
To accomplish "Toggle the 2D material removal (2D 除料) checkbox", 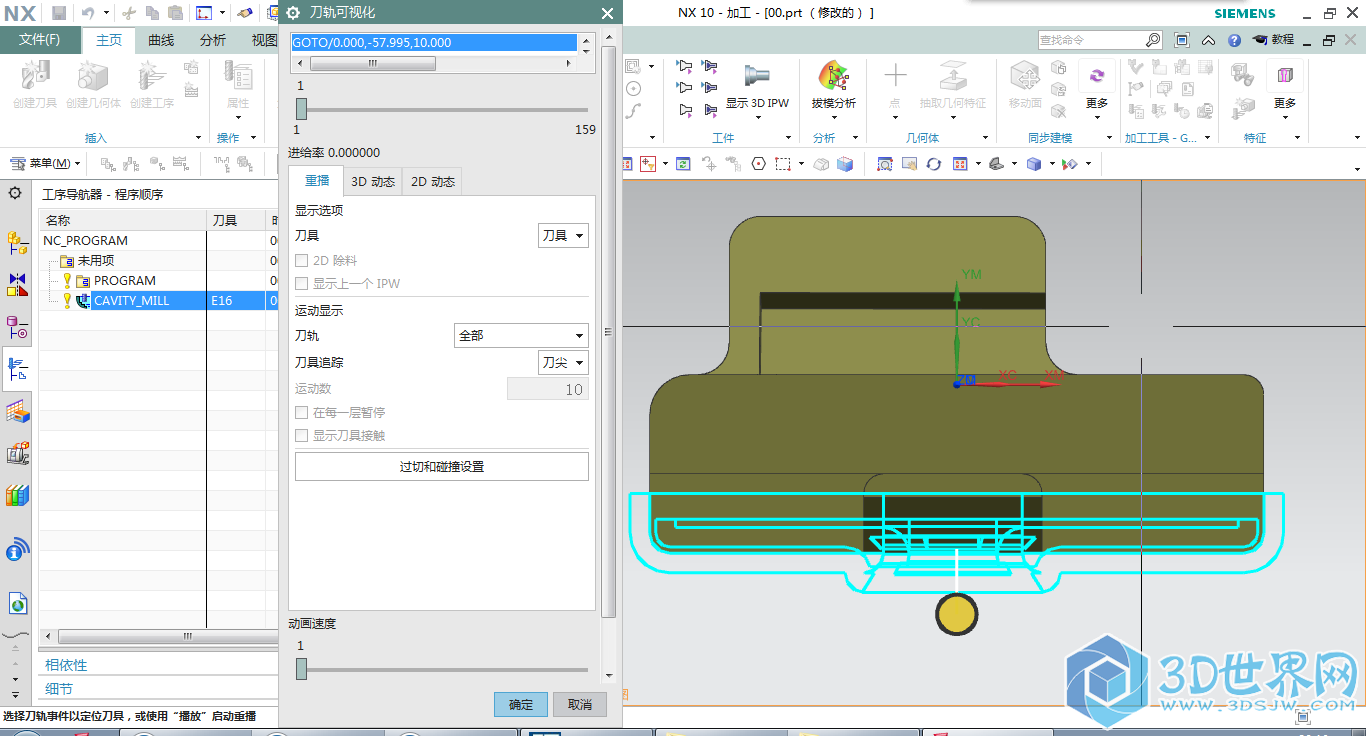I will 302,260.
